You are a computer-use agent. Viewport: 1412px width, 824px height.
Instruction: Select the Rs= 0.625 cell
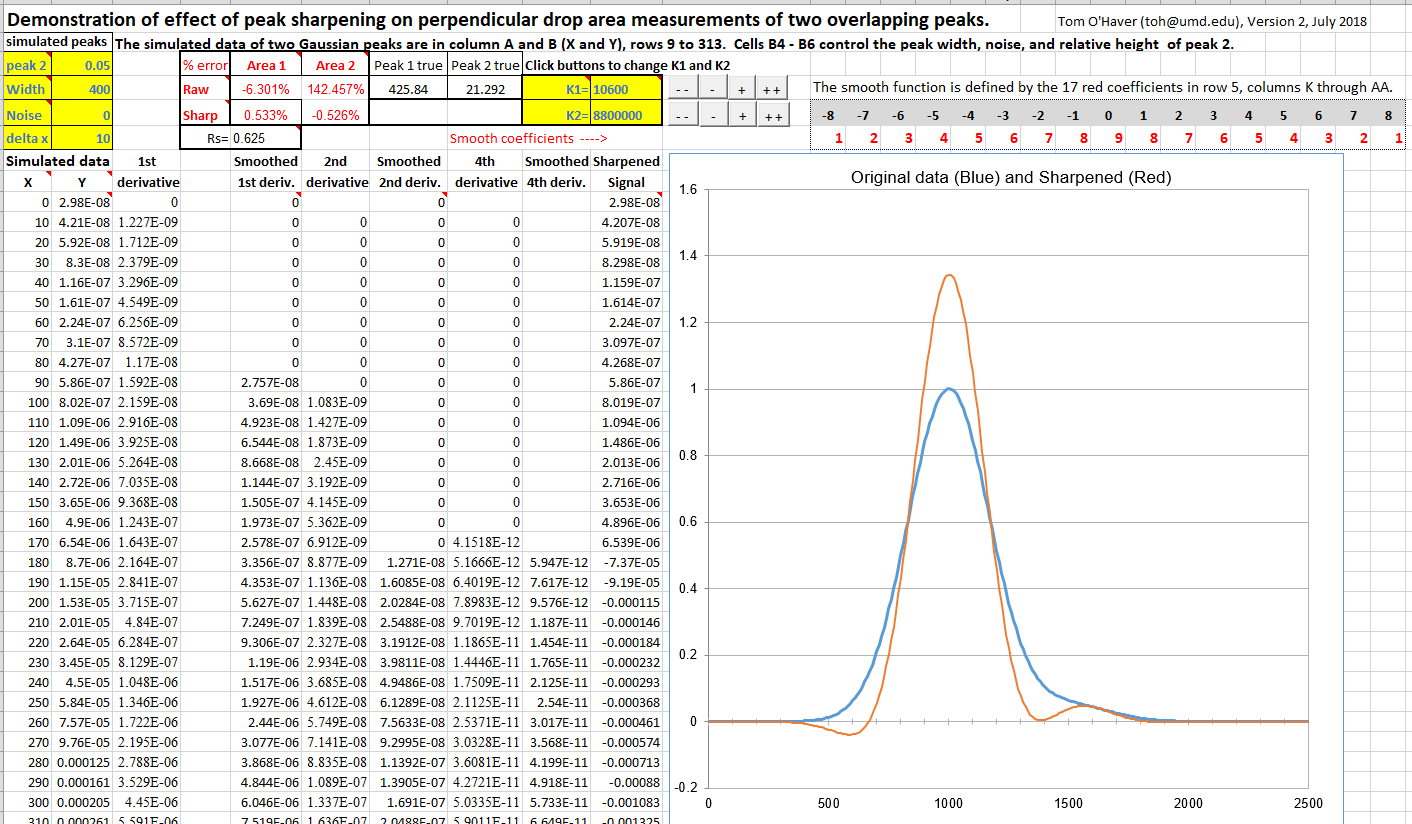(240, 138)
